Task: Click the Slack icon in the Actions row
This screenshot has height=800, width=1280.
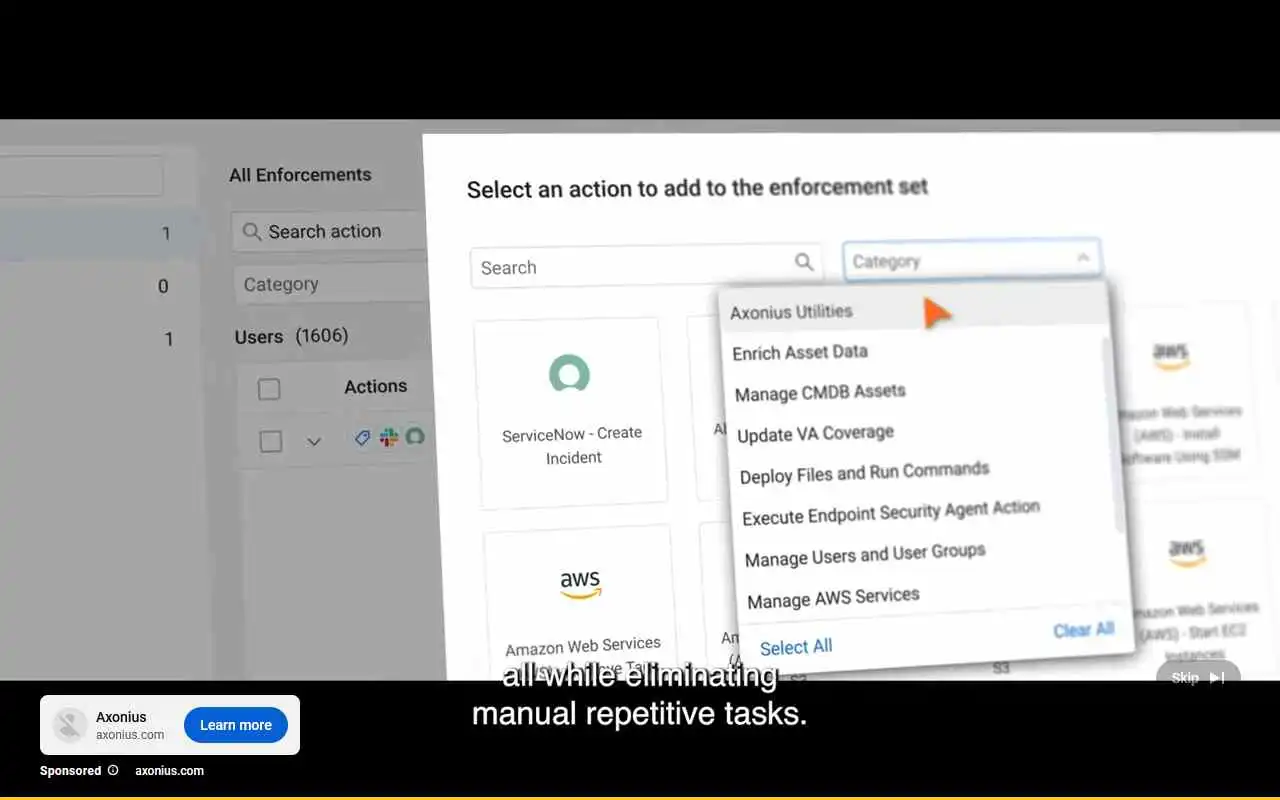Action: click(x=388, y=437)
